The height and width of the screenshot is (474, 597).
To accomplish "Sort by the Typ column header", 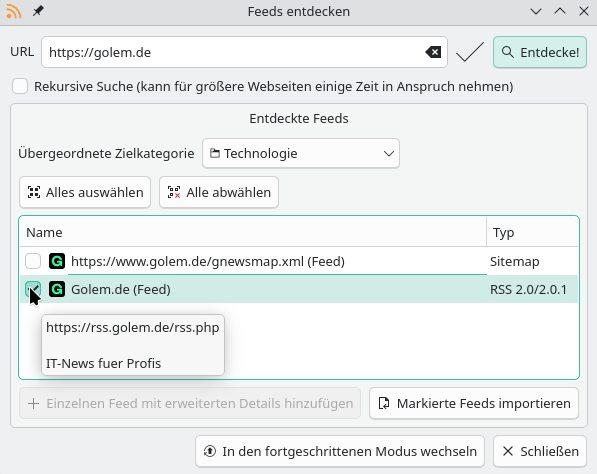I will point(532,232).
